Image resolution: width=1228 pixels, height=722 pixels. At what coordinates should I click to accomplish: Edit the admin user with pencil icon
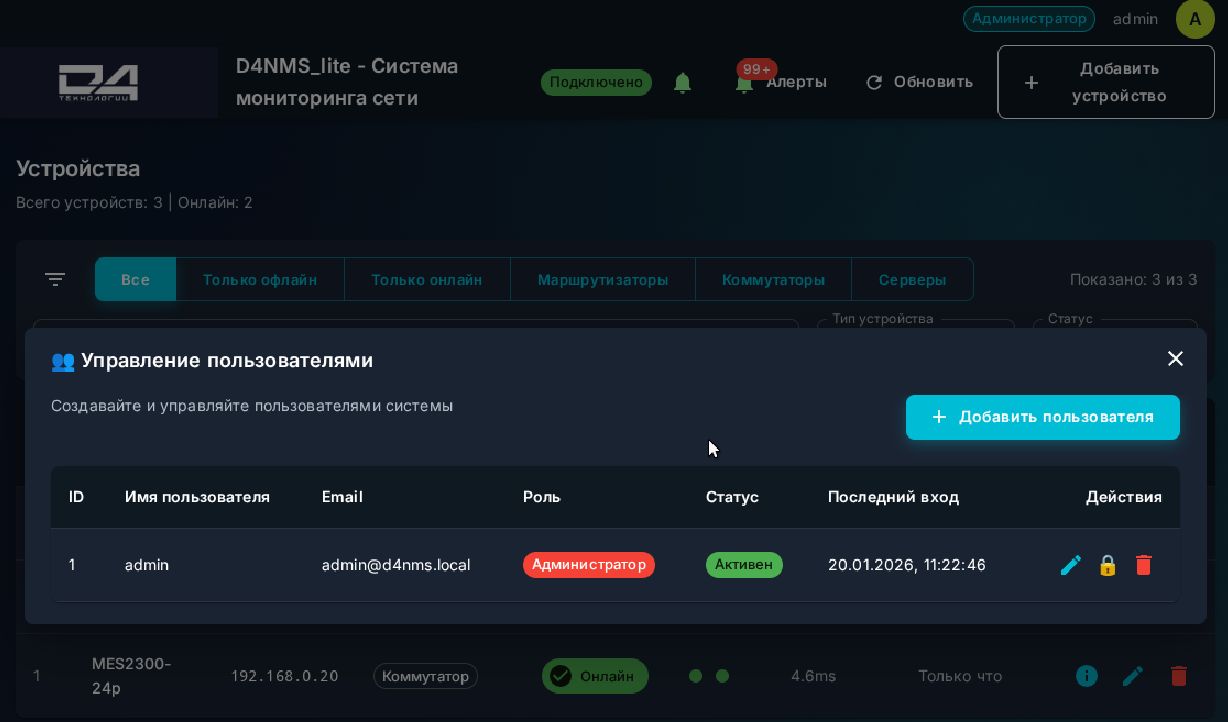pos(1070,565)
